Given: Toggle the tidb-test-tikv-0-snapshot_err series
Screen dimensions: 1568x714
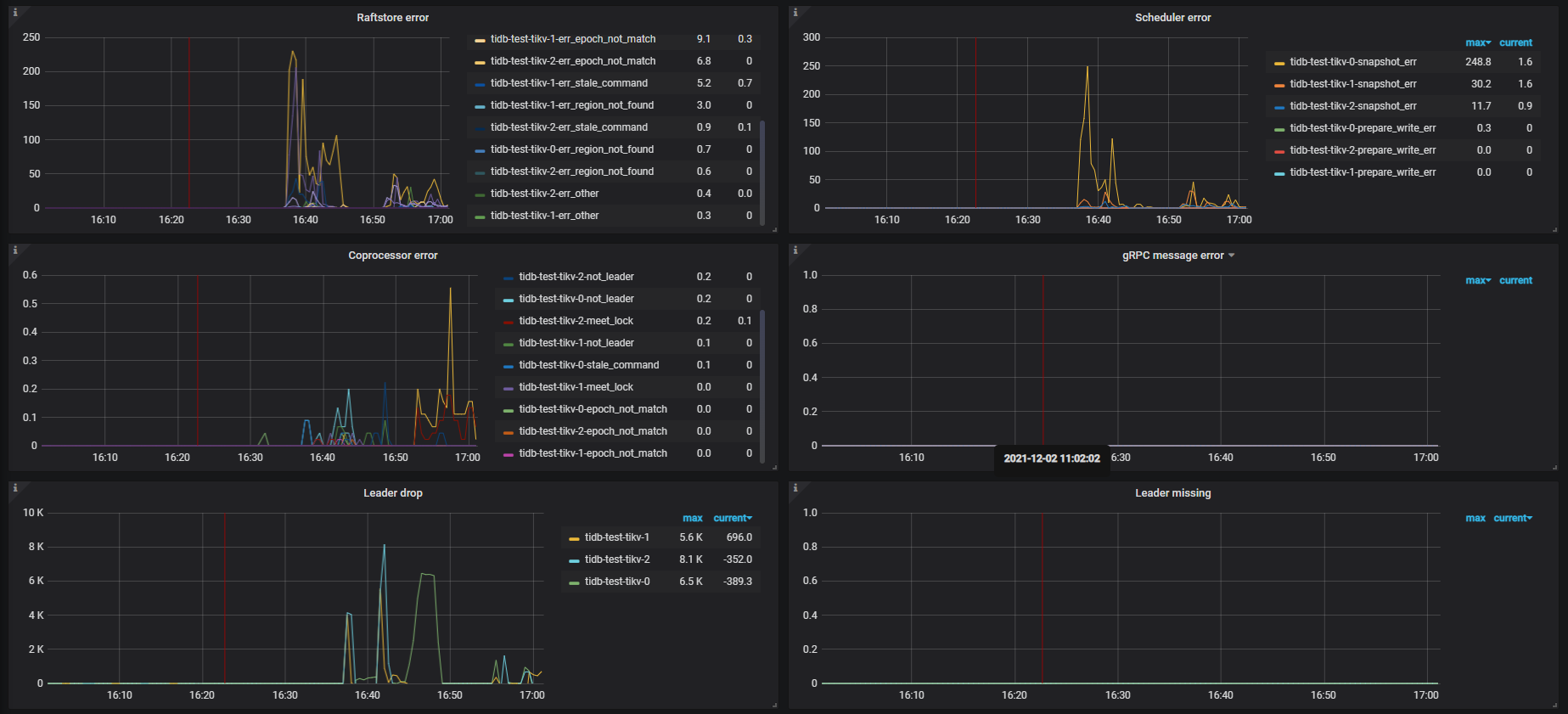Looking at the screenshot, I should coord(1352,62).
